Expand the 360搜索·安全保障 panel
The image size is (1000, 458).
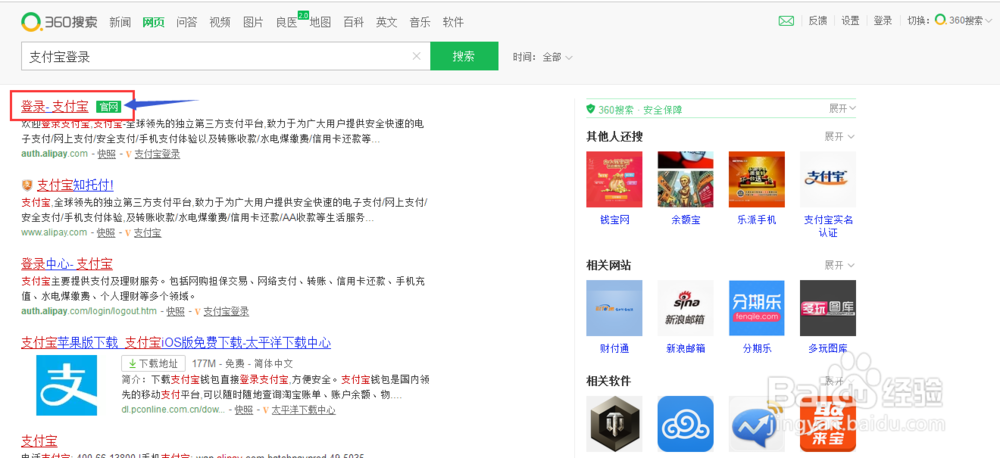tap(842, 108)
